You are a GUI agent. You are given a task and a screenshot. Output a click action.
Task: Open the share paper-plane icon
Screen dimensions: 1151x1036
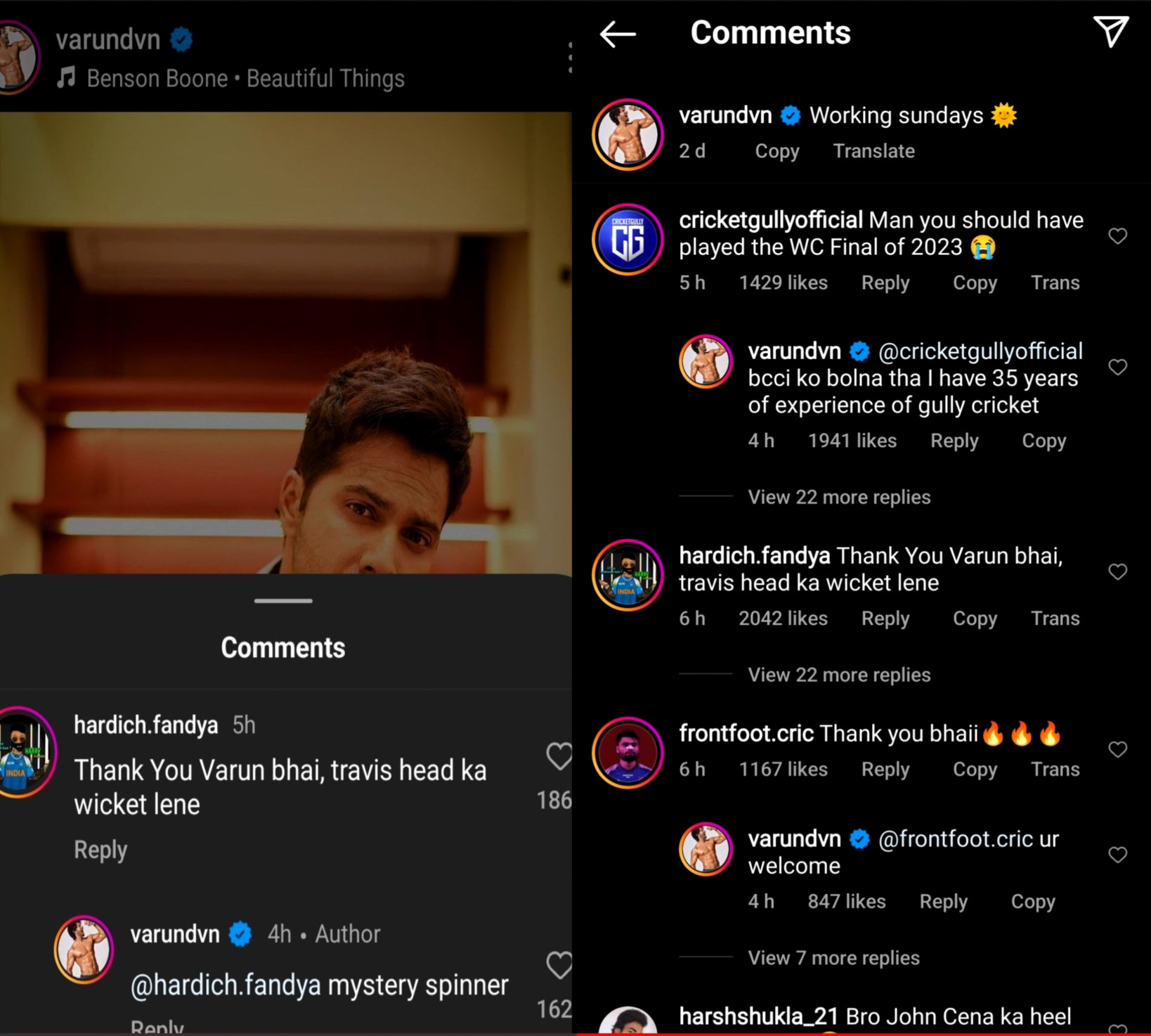click(x=1110, y=32)
